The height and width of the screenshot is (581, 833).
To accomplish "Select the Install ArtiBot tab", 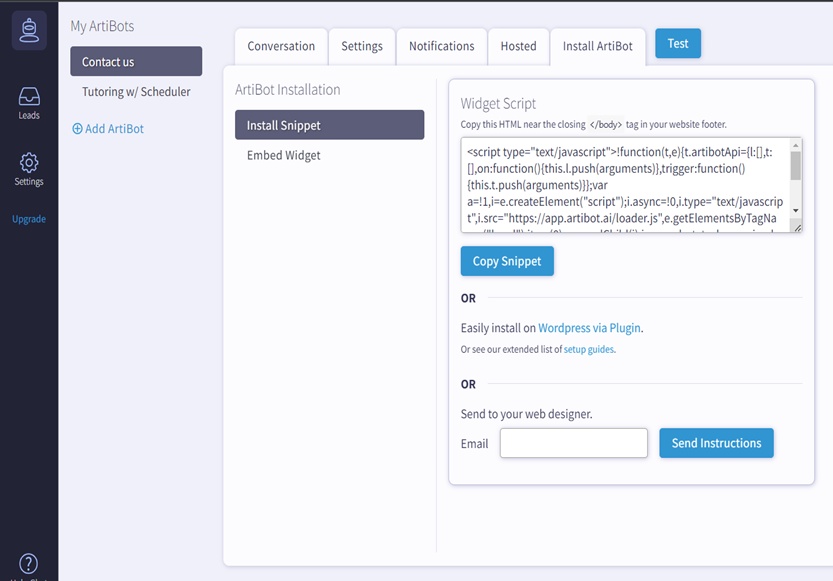I will point(598,46).
